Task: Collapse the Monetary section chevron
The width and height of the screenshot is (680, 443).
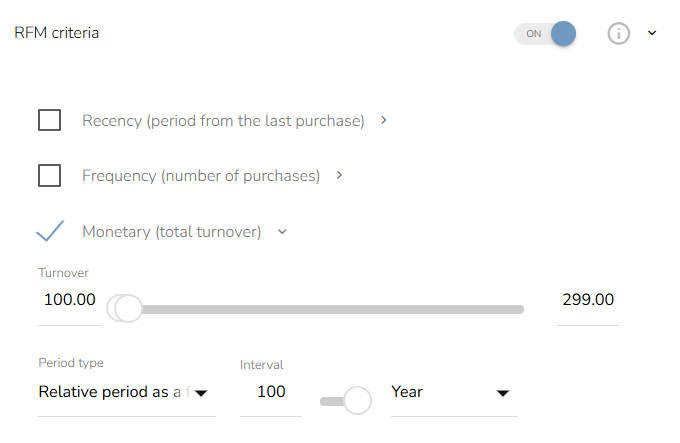Action: (282, 232)
